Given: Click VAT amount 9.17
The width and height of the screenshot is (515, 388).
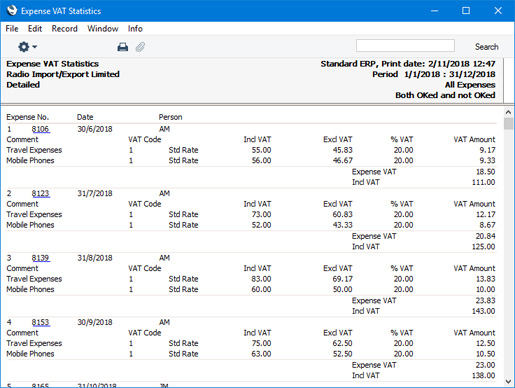Looking at the screenshot, I should (487, 150).
